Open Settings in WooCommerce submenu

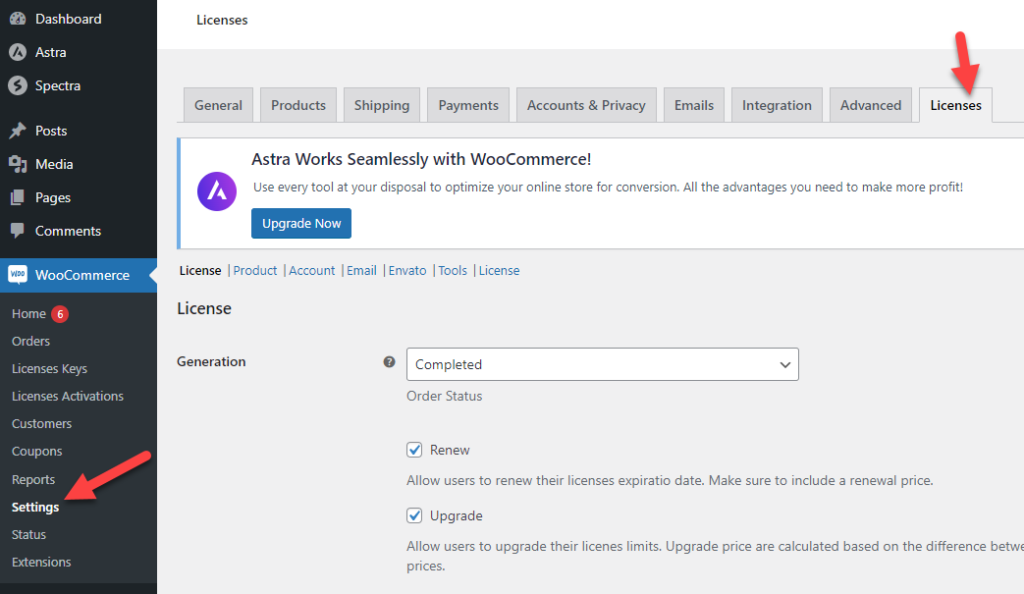35,507
